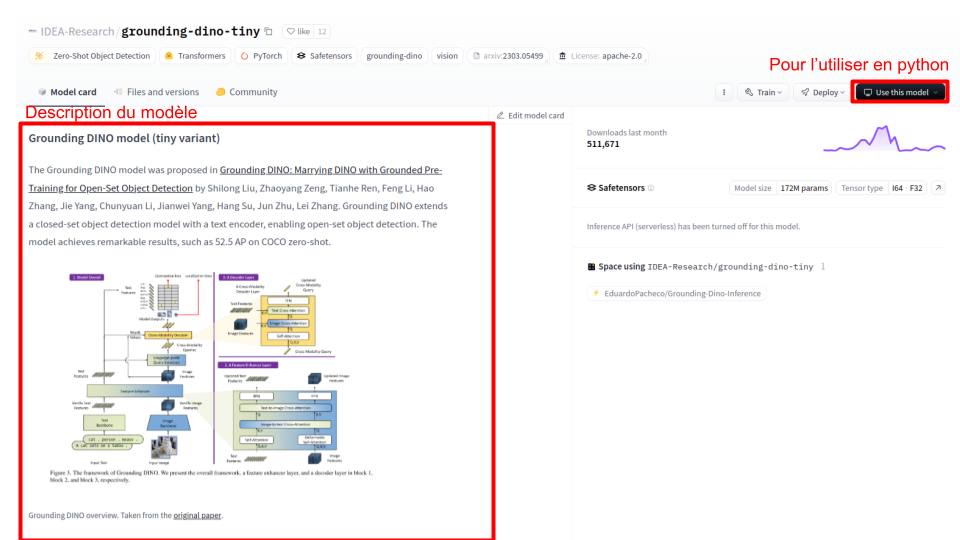Click the Safetensors info icon
The image size is (960, 540).
[x=651, y=188]
